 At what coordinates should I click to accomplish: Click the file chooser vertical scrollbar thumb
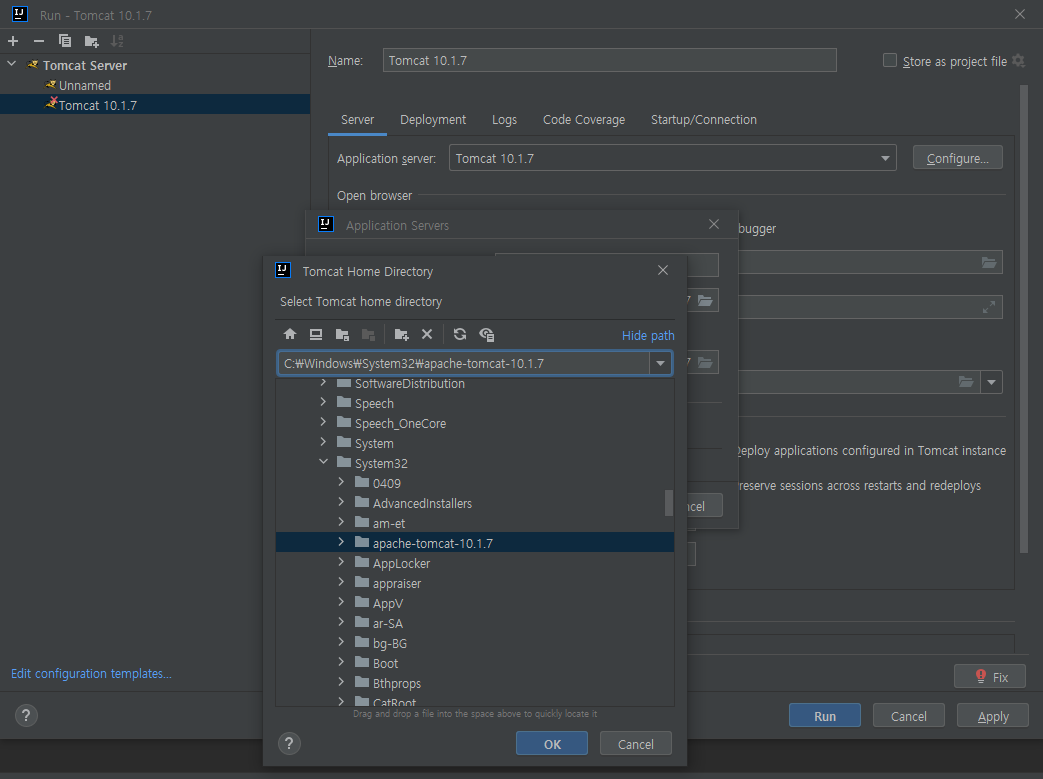(669, 503)
